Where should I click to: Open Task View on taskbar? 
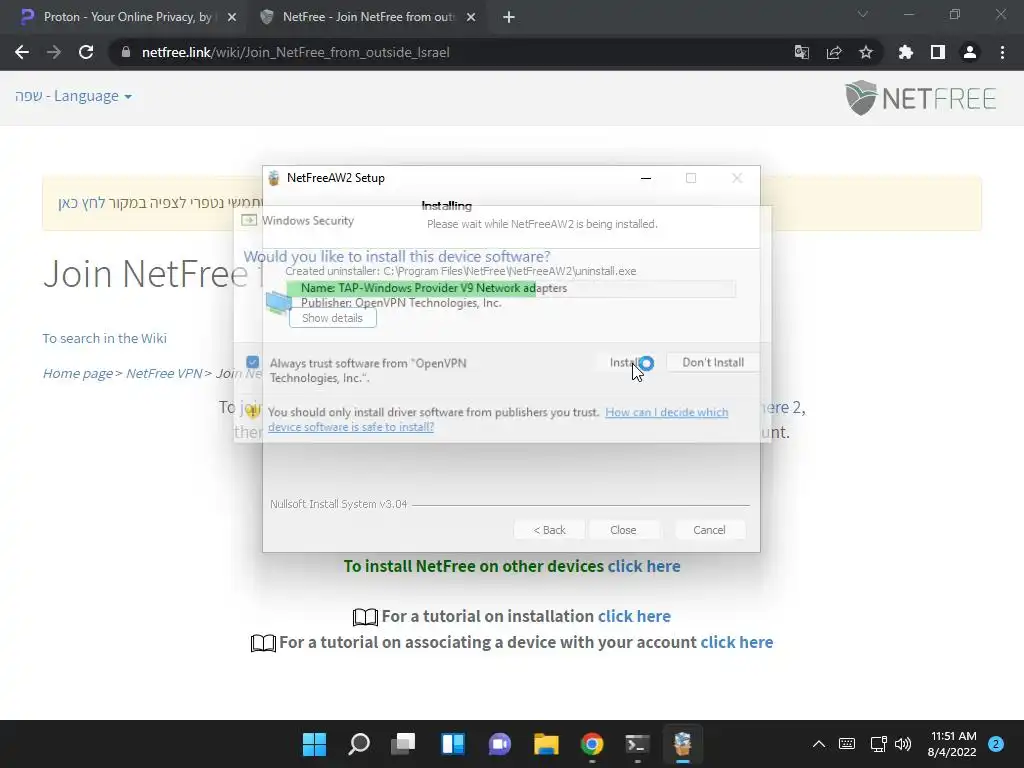[x=403, y=744]
